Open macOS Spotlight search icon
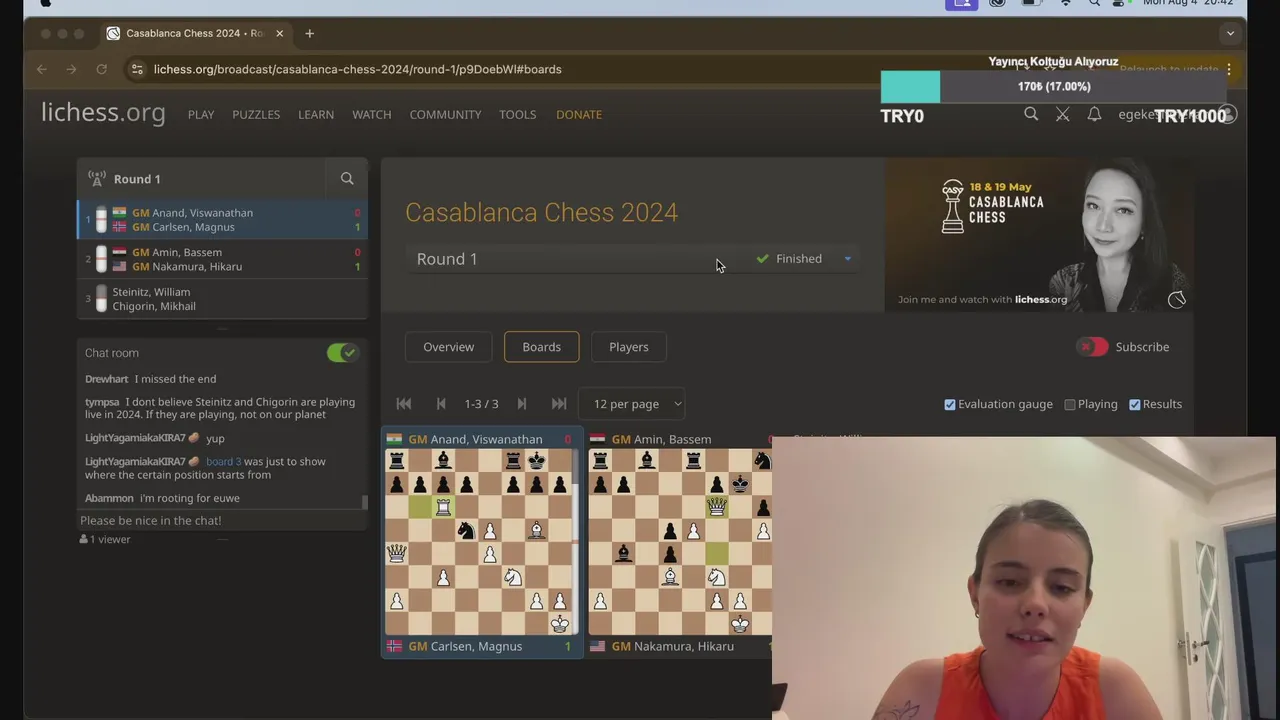The width and height of the screenshot is (1280, 720). (1094, 3)
